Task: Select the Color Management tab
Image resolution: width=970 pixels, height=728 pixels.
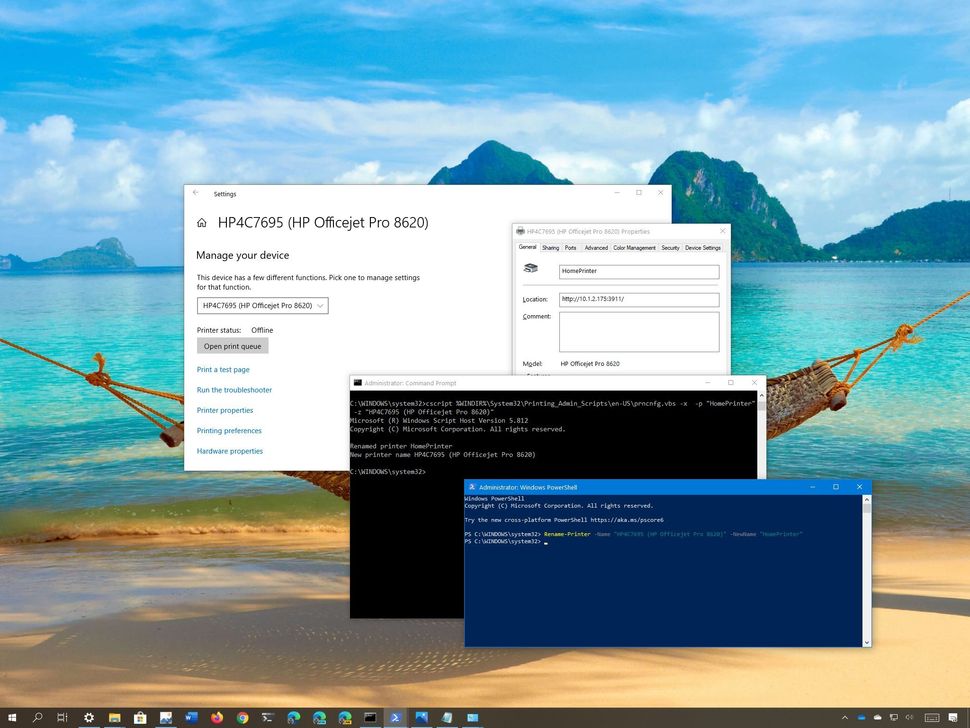Action: point(633,247)
